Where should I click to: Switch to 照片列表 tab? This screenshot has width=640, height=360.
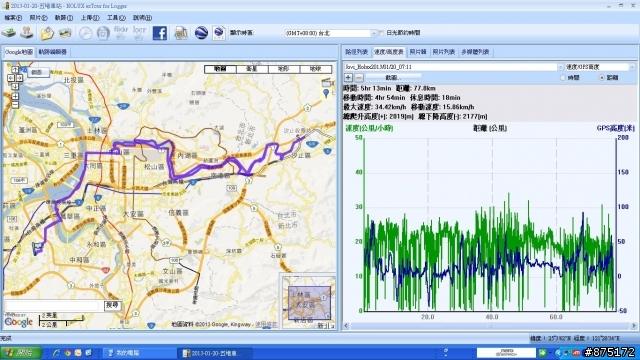point(444,52)
